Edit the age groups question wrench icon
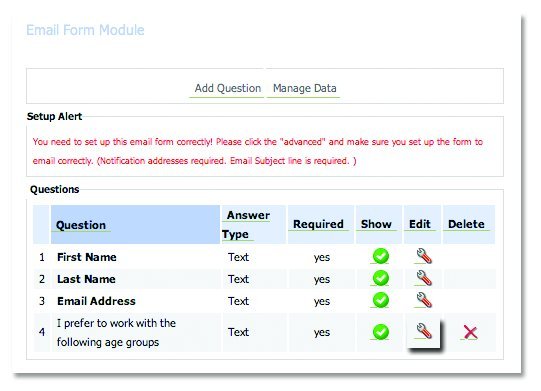 (424, 331)
